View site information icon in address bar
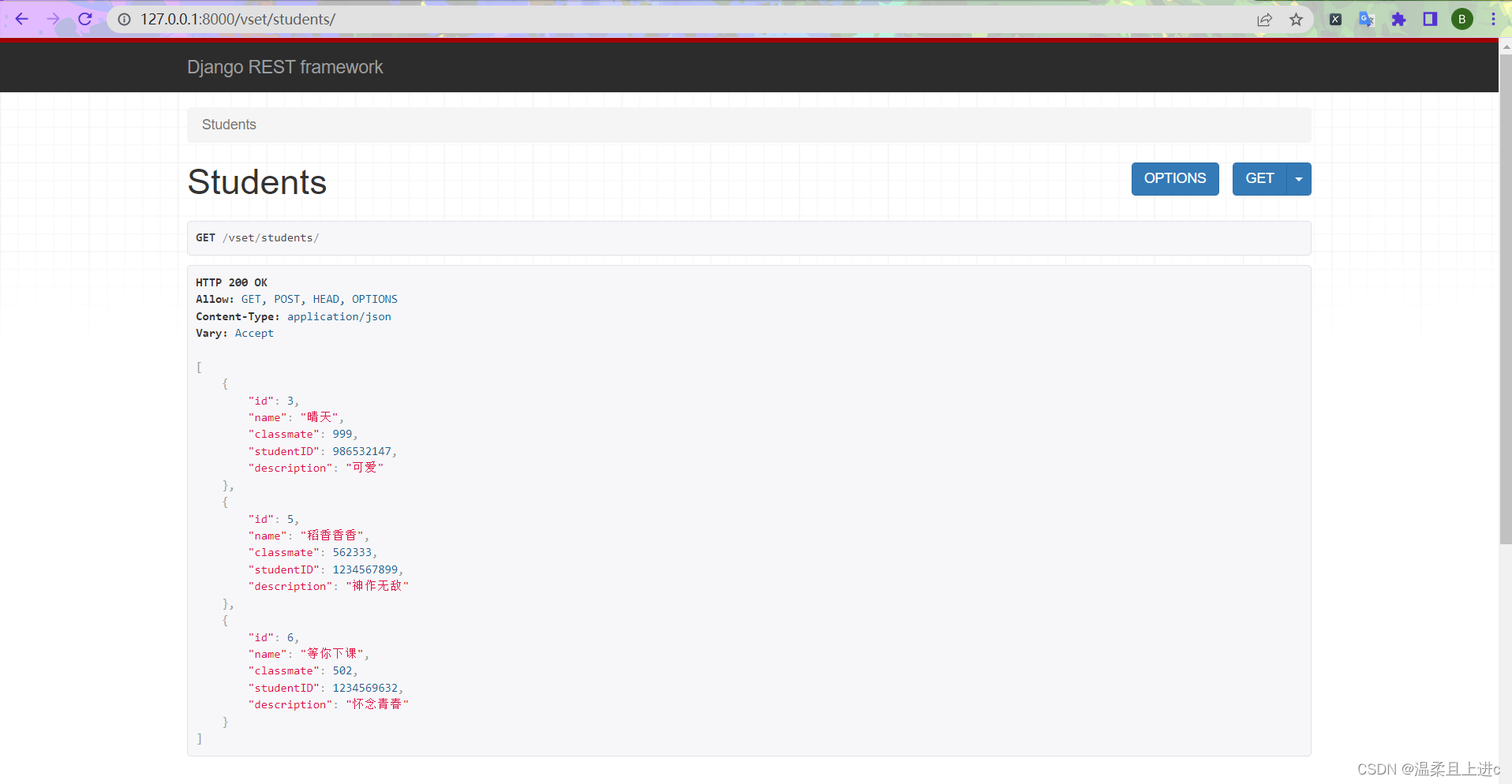The width and height of the screenshot is (1512, 784). point(125,19)
